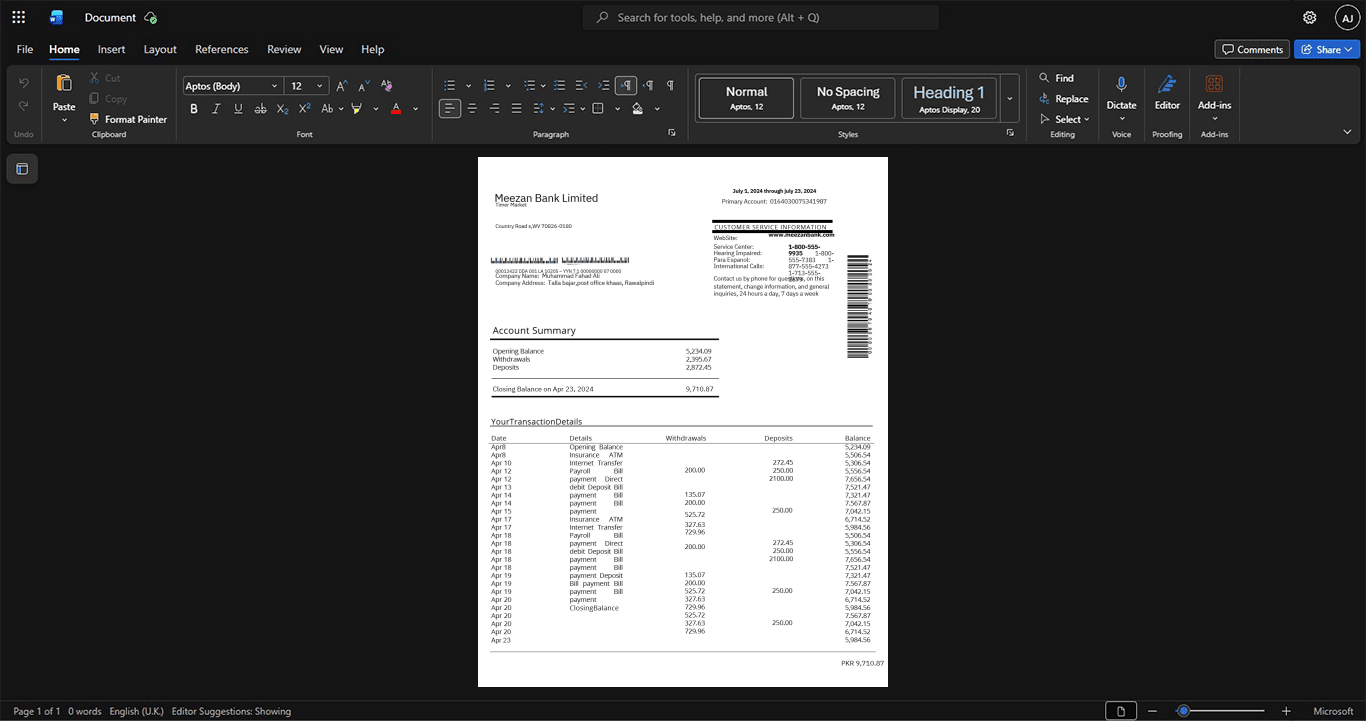
Task: Click the Dictate microphone icon
Action: [x=1121, y=84]
